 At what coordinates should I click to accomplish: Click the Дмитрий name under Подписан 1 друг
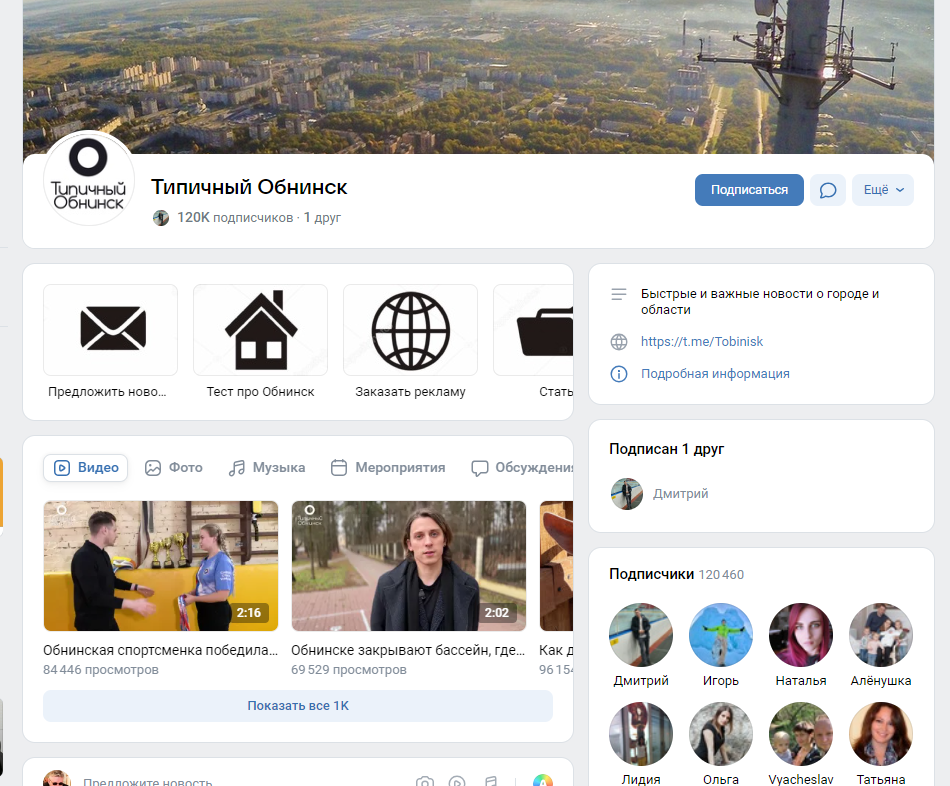pyautogui.click(x=680, y=494)
